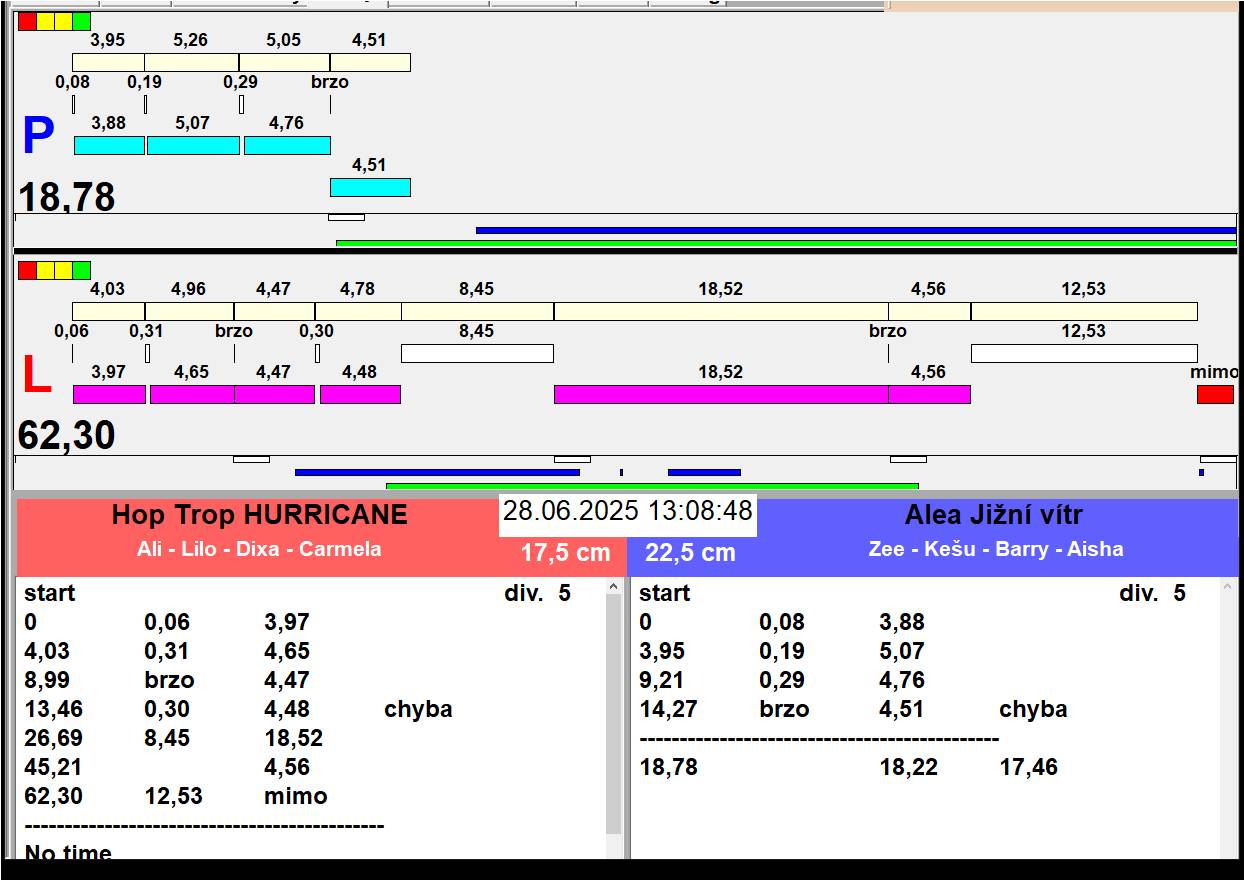Click the date and time label 28.06.2025
This screenshot has height=880, width=1244.
(x=627, y=512)
